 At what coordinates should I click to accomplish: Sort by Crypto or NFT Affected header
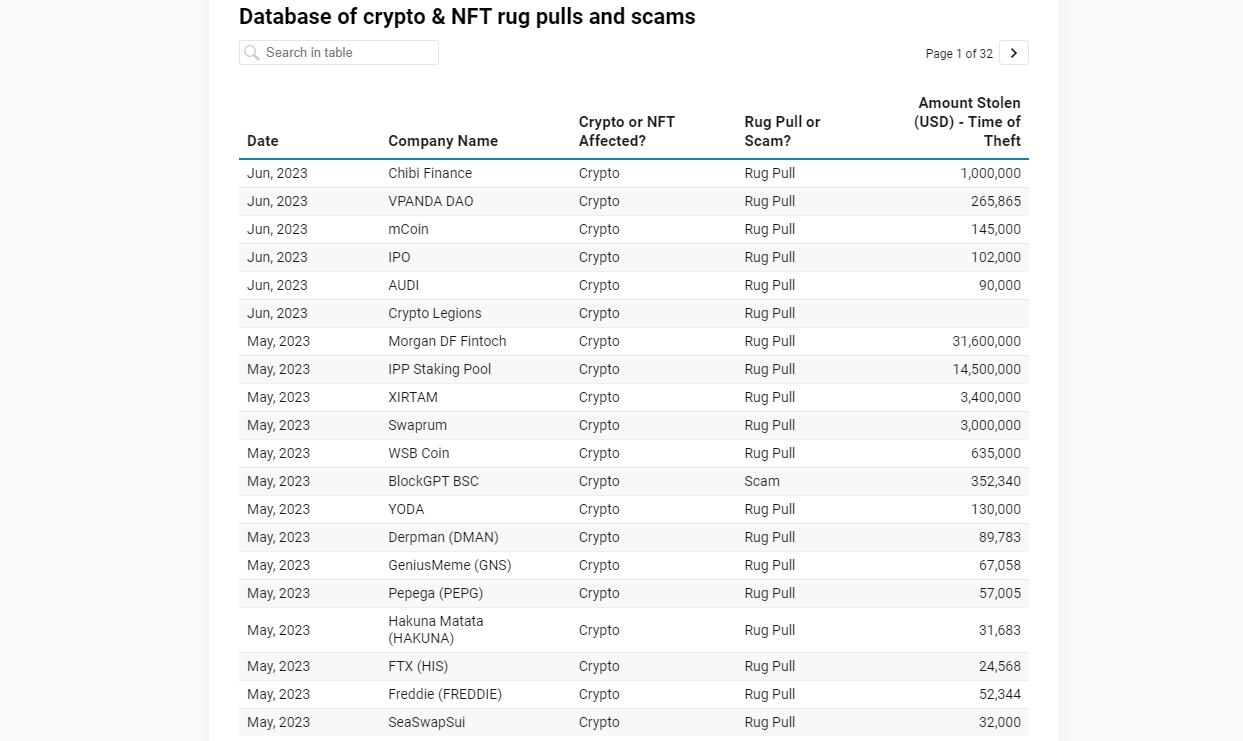[627, 131]
